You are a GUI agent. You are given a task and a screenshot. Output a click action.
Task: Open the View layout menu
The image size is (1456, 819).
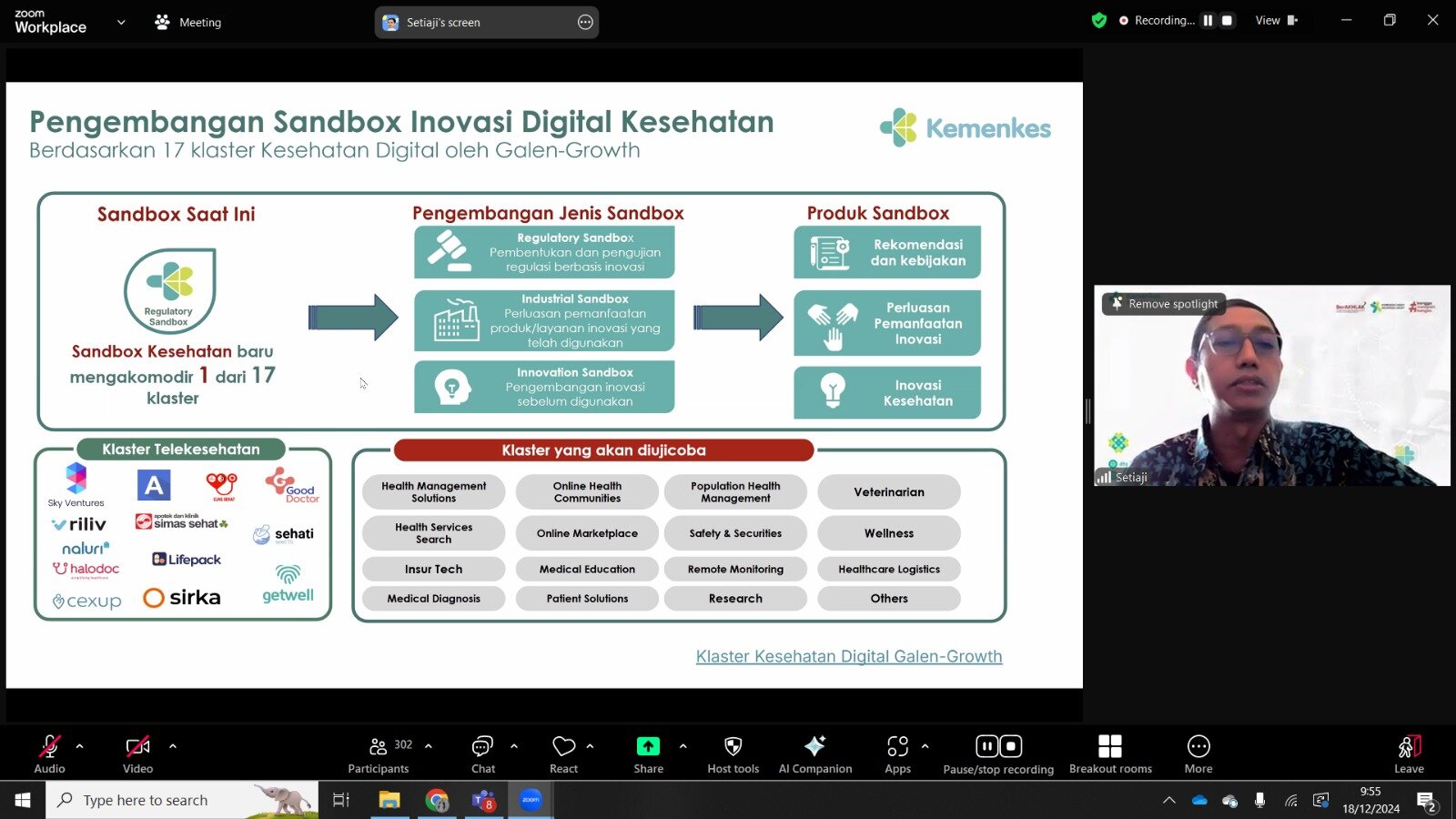pyautogui.click(x=1276, y=20)
